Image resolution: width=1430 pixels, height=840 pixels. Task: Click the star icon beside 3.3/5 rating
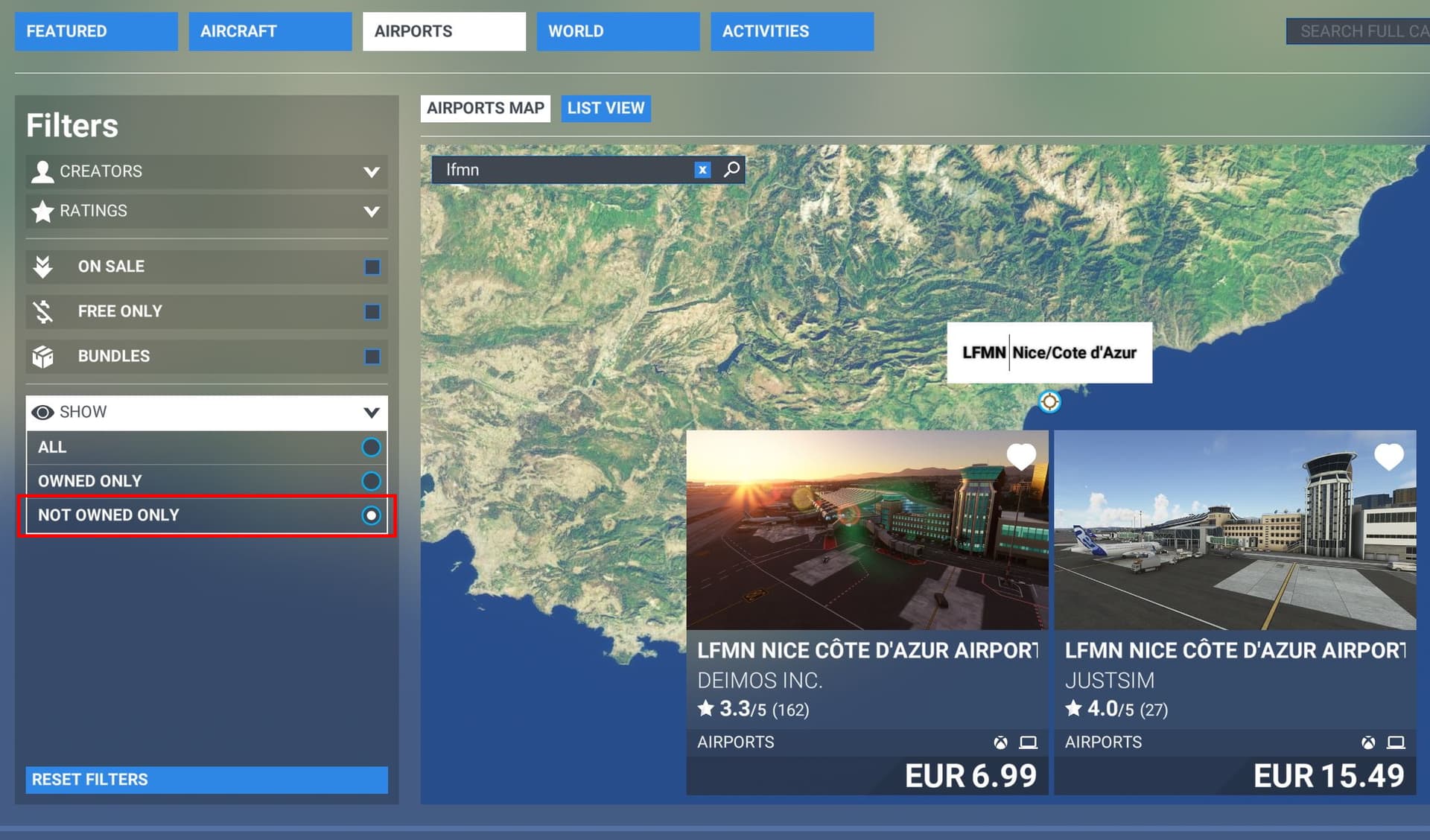(705, 708)
